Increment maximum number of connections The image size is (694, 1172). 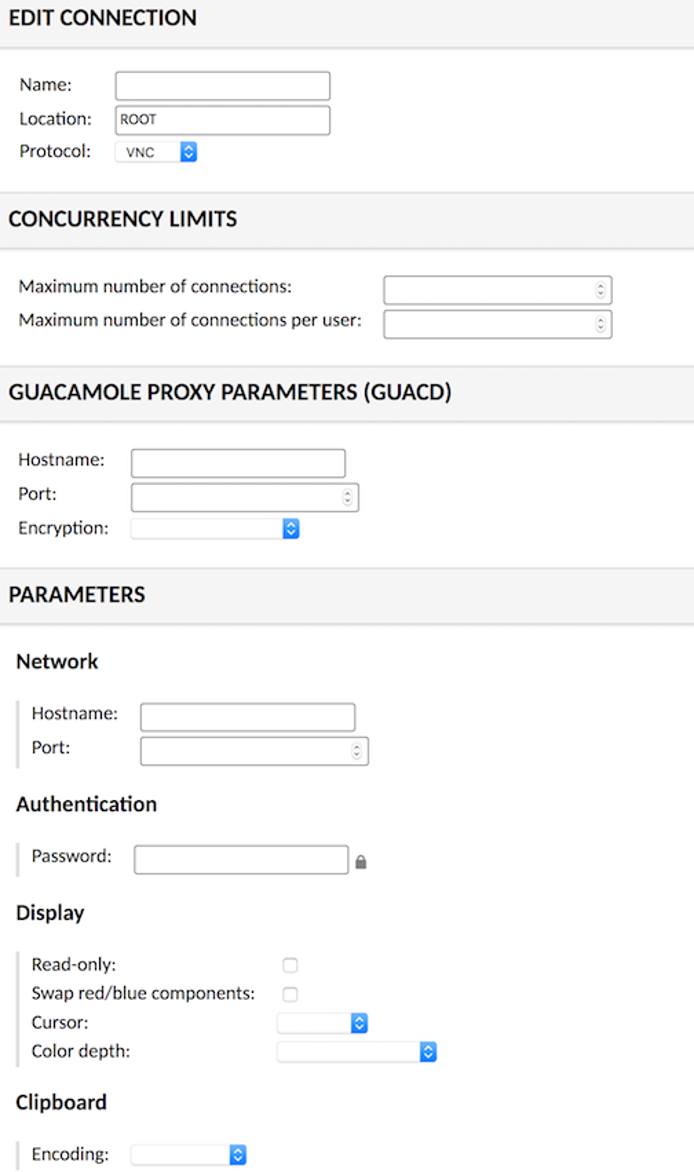pos(599,286)
